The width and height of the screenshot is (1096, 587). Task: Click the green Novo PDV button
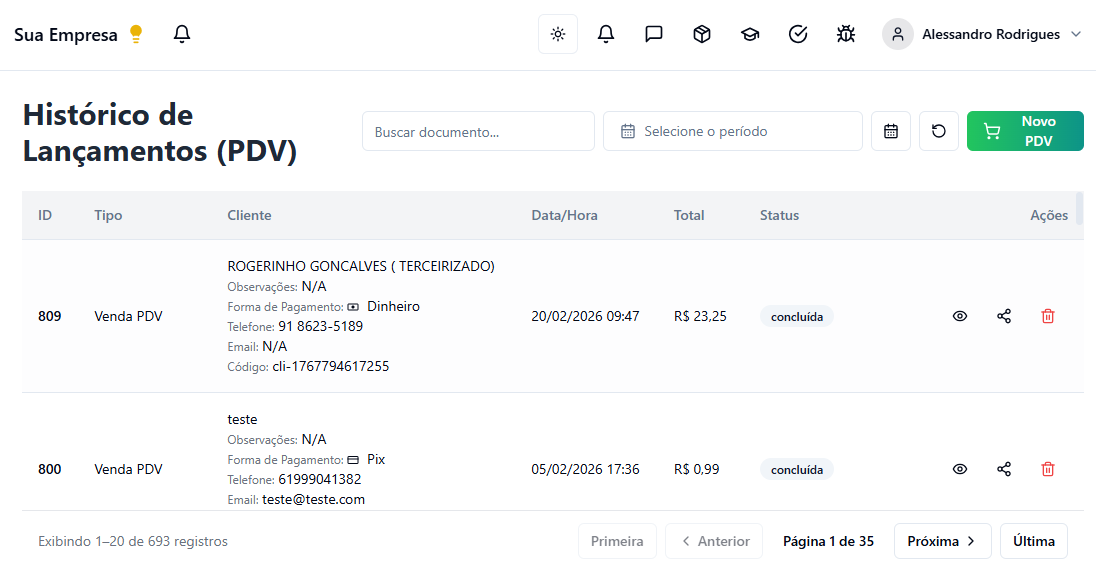click(x=1025, y=131)
